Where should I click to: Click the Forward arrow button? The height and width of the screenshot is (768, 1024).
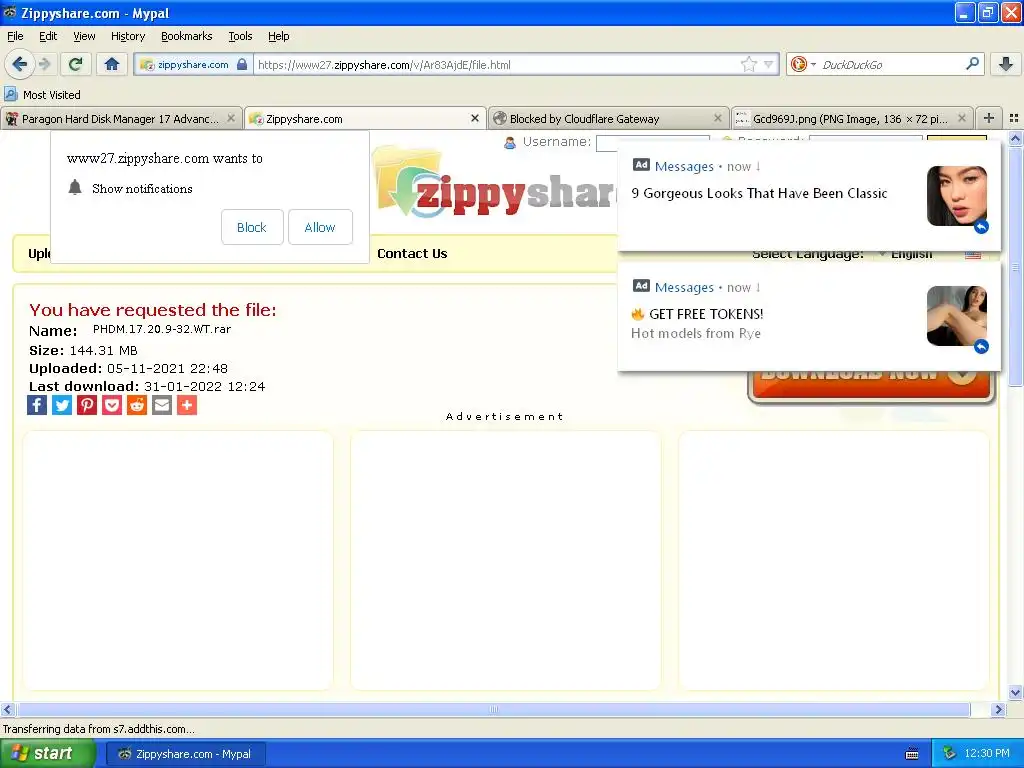pyautogui.click(x=44, y=64)
